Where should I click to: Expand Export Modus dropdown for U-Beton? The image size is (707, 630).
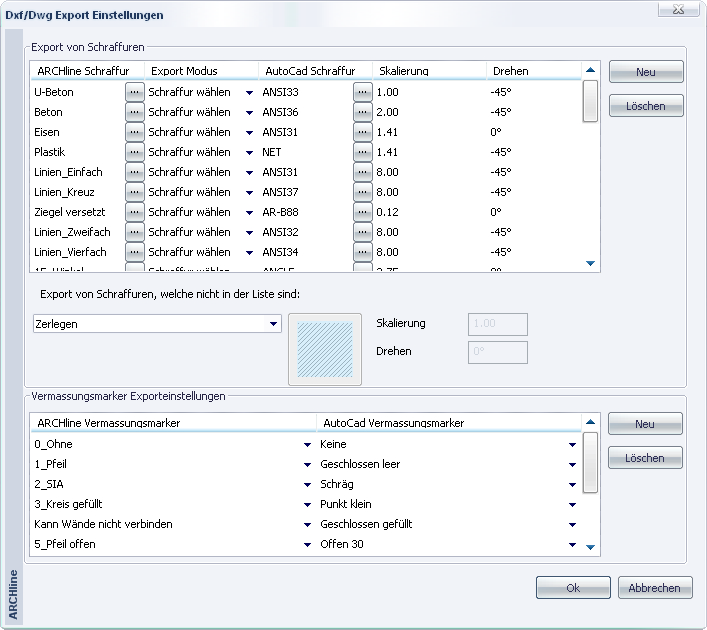click(x=249, y=92)
